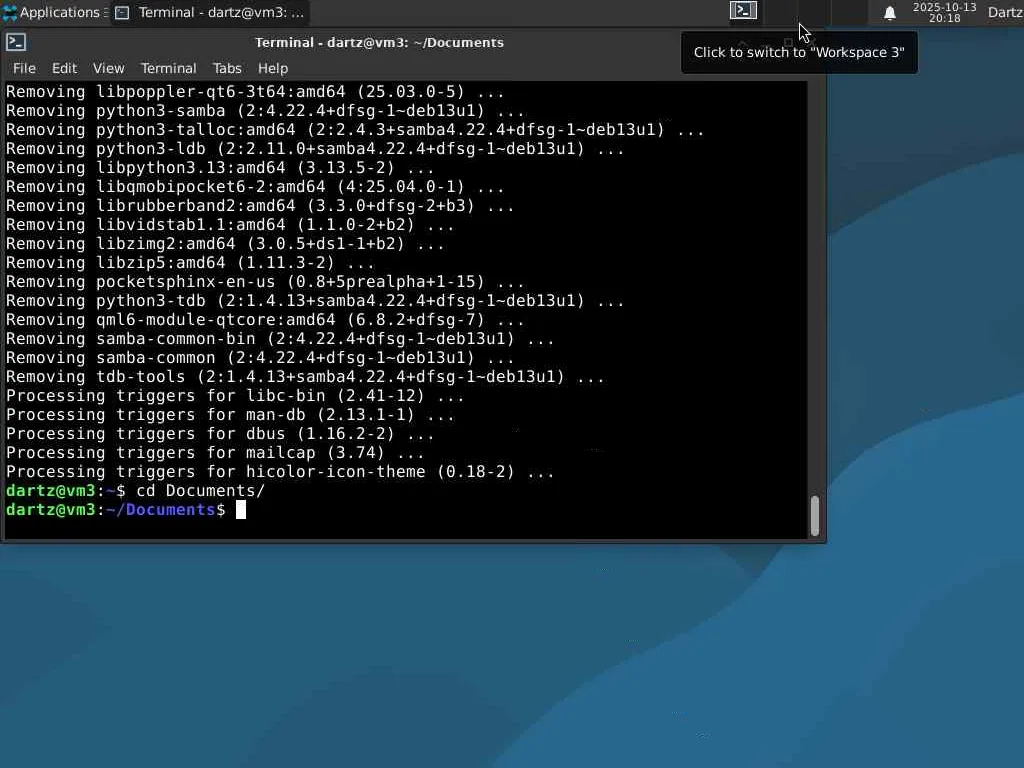This screenshot has width=1024, height=768.
Task: Click the 'cd Documents/' command text
Action: (x=200, y=490)
